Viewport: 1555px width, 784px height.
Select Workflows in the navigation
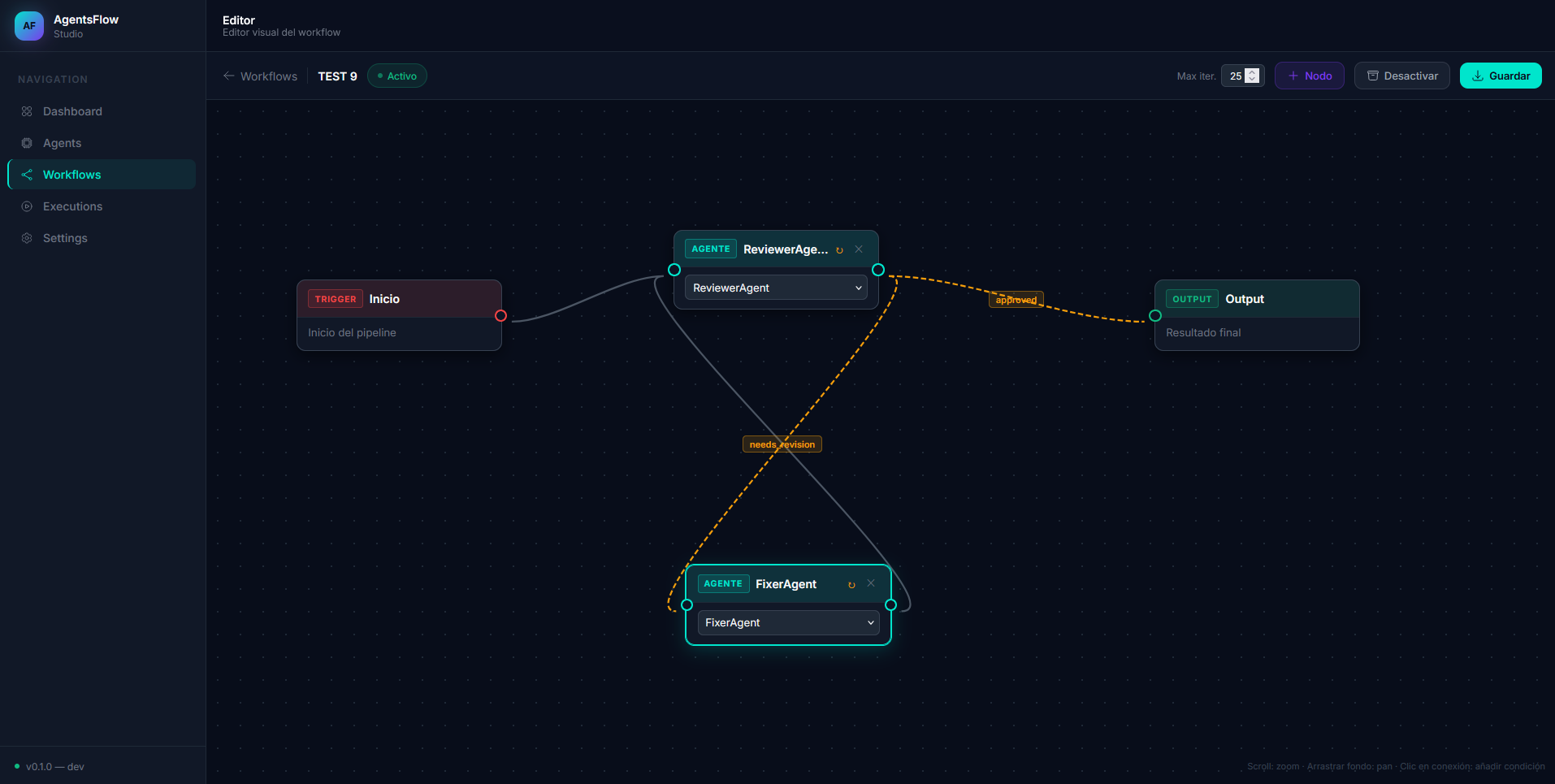point(102,175)
